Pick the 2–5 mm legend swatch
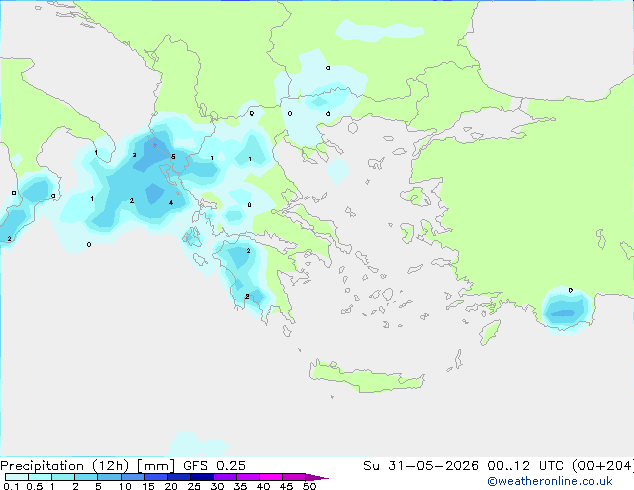Screen dimensions: 634x490 (x=86, y=477)
